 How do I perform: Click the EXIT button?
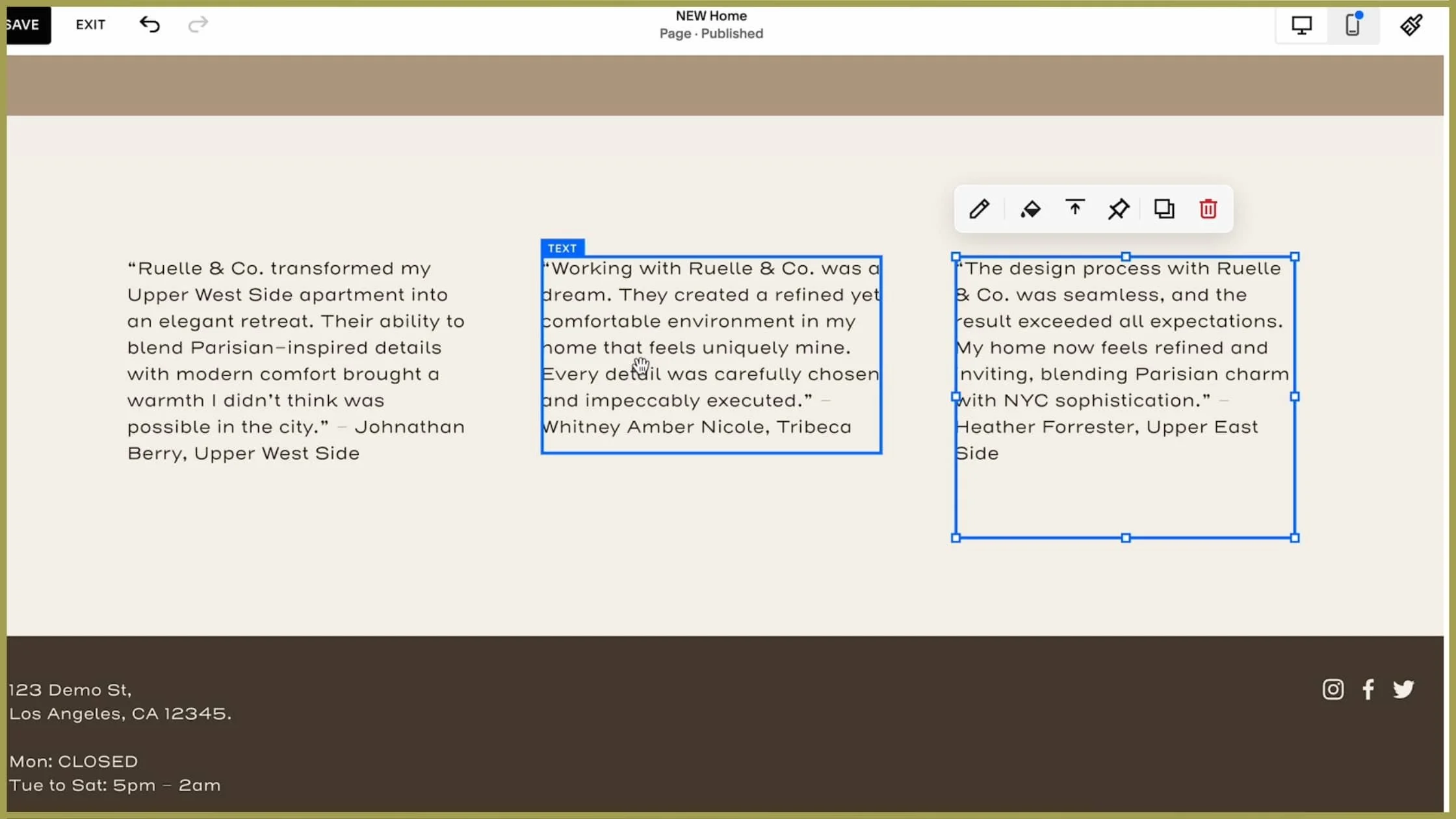point(90,25)
